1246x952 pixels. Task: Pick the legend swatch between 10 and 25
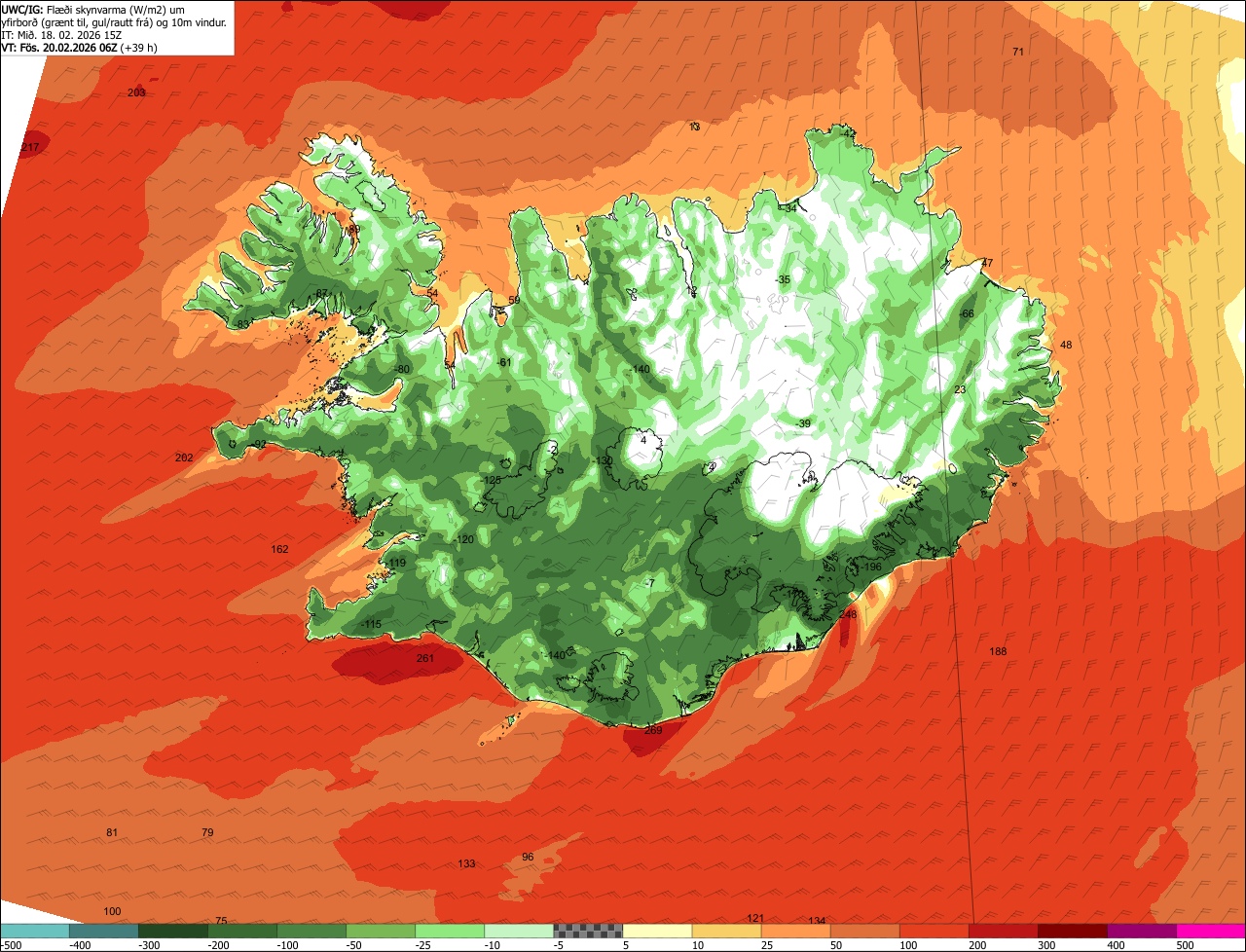coord(726,931)
